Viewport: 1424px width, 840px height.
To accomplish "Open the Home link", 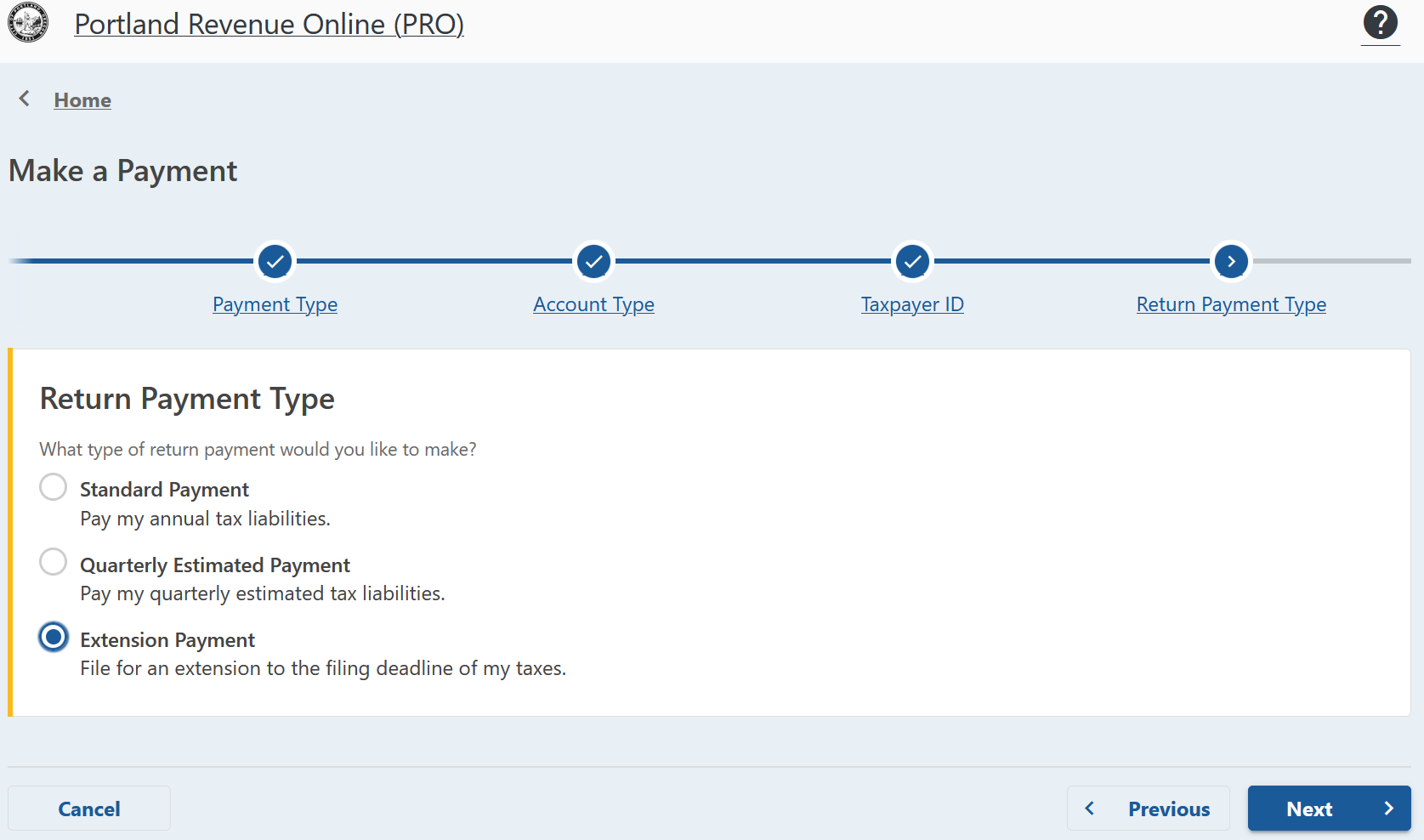I will click(82, 99).
